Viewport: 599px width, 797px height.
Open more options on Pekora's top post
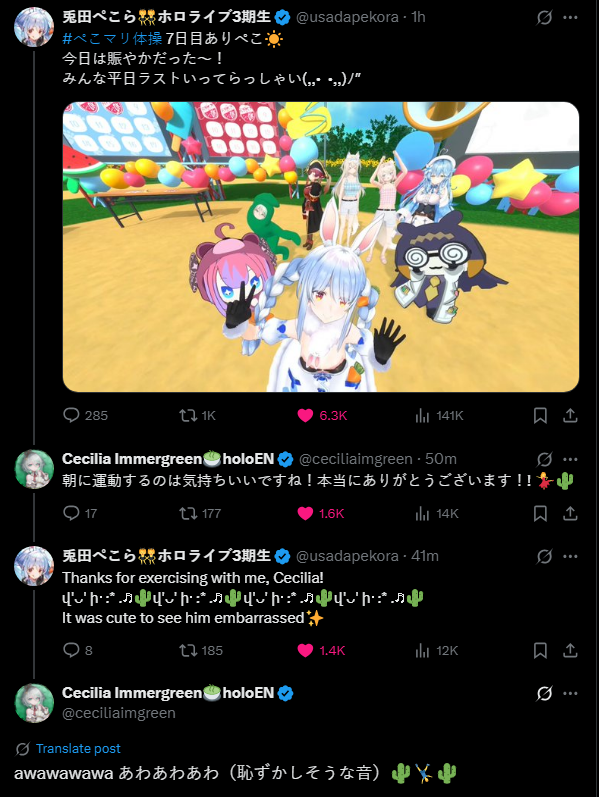coord(571,17)
